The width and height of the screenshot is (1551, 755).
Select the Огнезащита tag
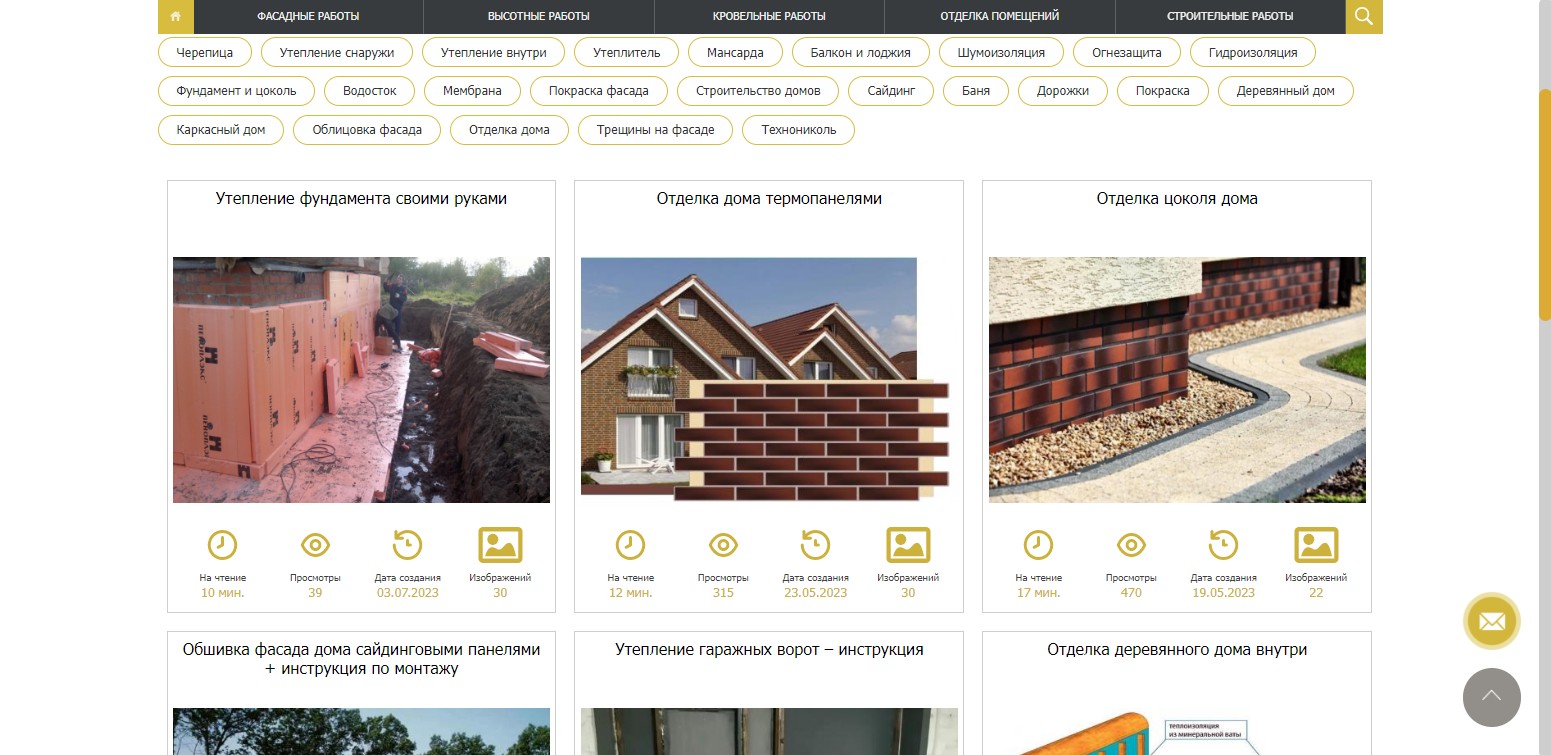(1127, 52)
